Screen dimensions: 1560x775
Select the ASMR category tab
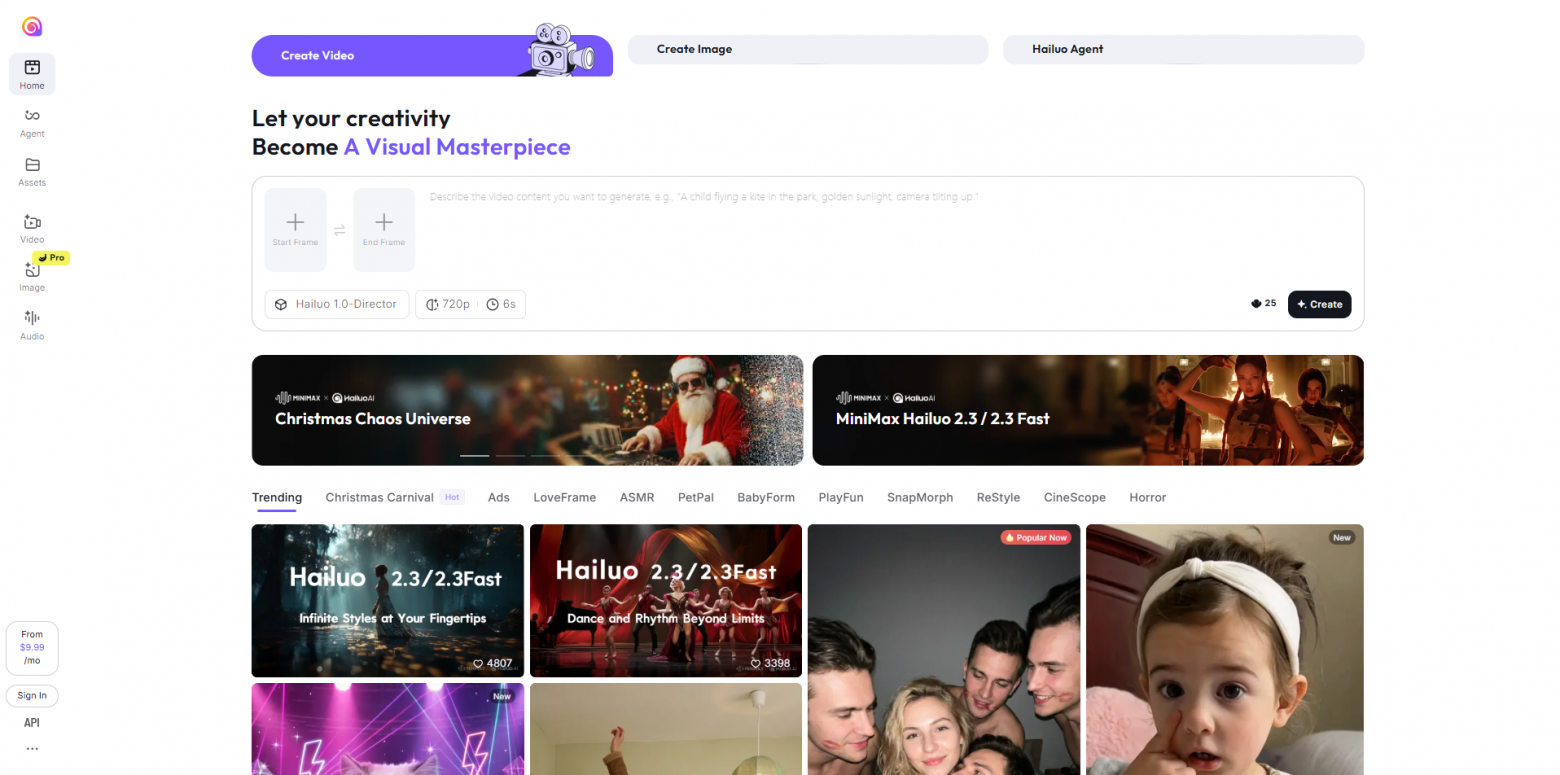636,497
